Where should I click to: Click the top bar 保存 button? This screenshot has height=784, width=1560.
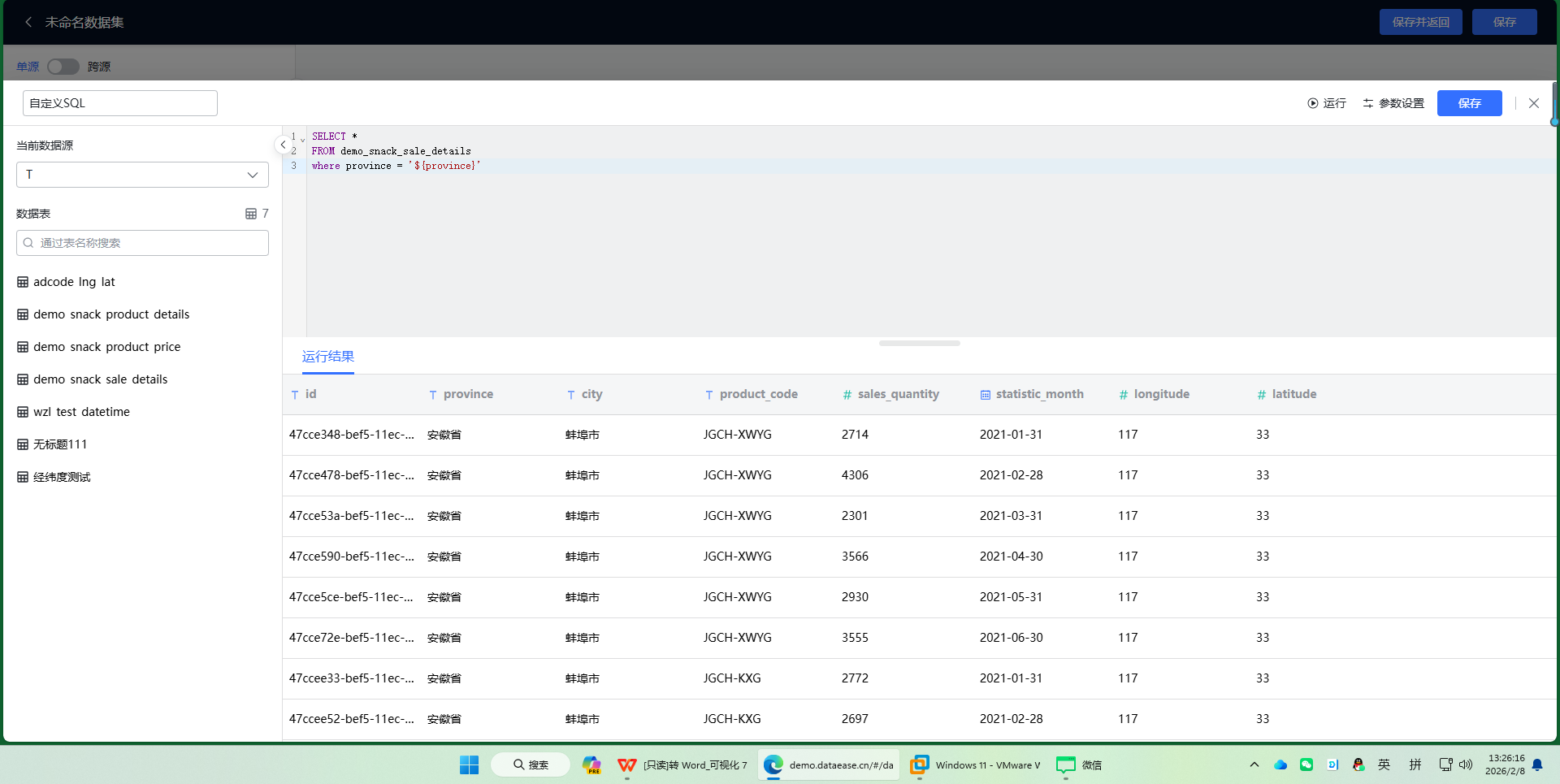coord(1504,22)
